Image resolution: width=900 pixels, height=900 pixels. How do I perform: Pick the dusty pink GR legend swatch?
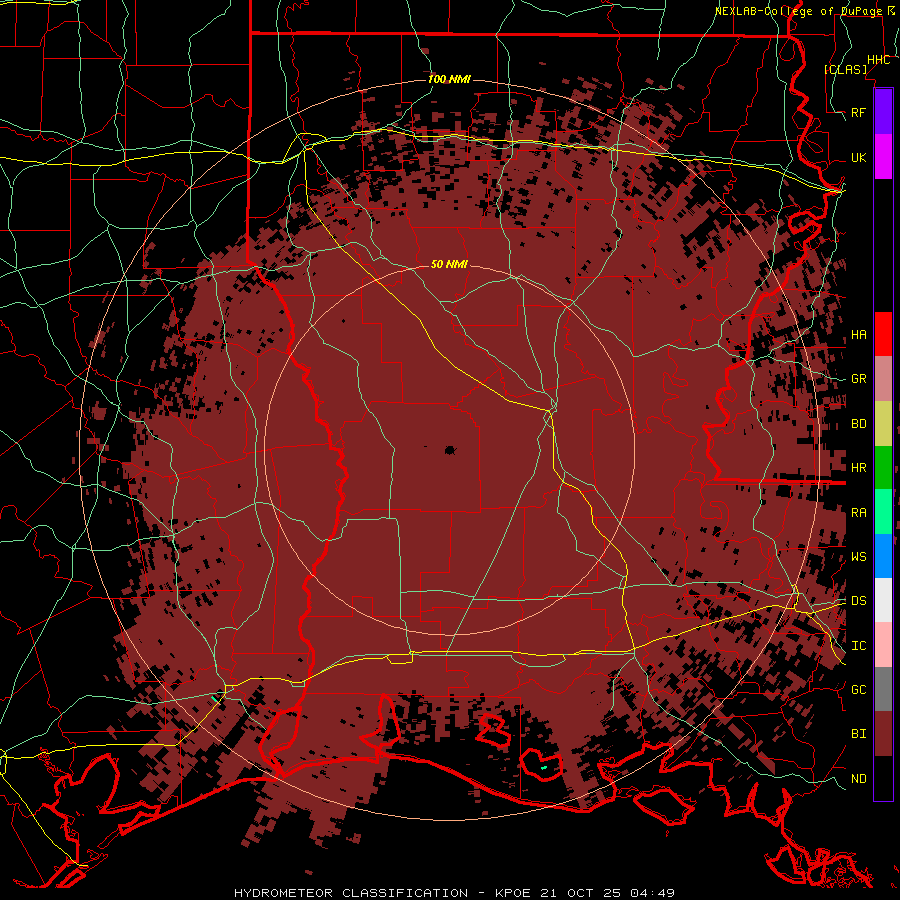click(883, 379)
